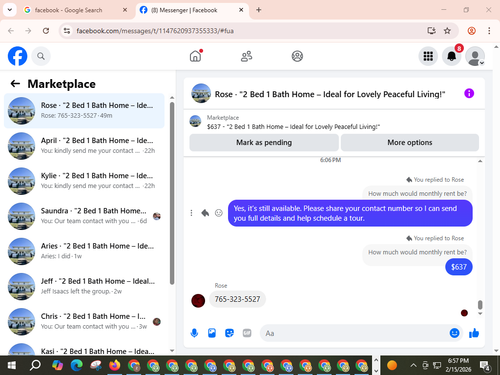Reload the page
This screenshot has height=375, width=500.
pos(46,31)
